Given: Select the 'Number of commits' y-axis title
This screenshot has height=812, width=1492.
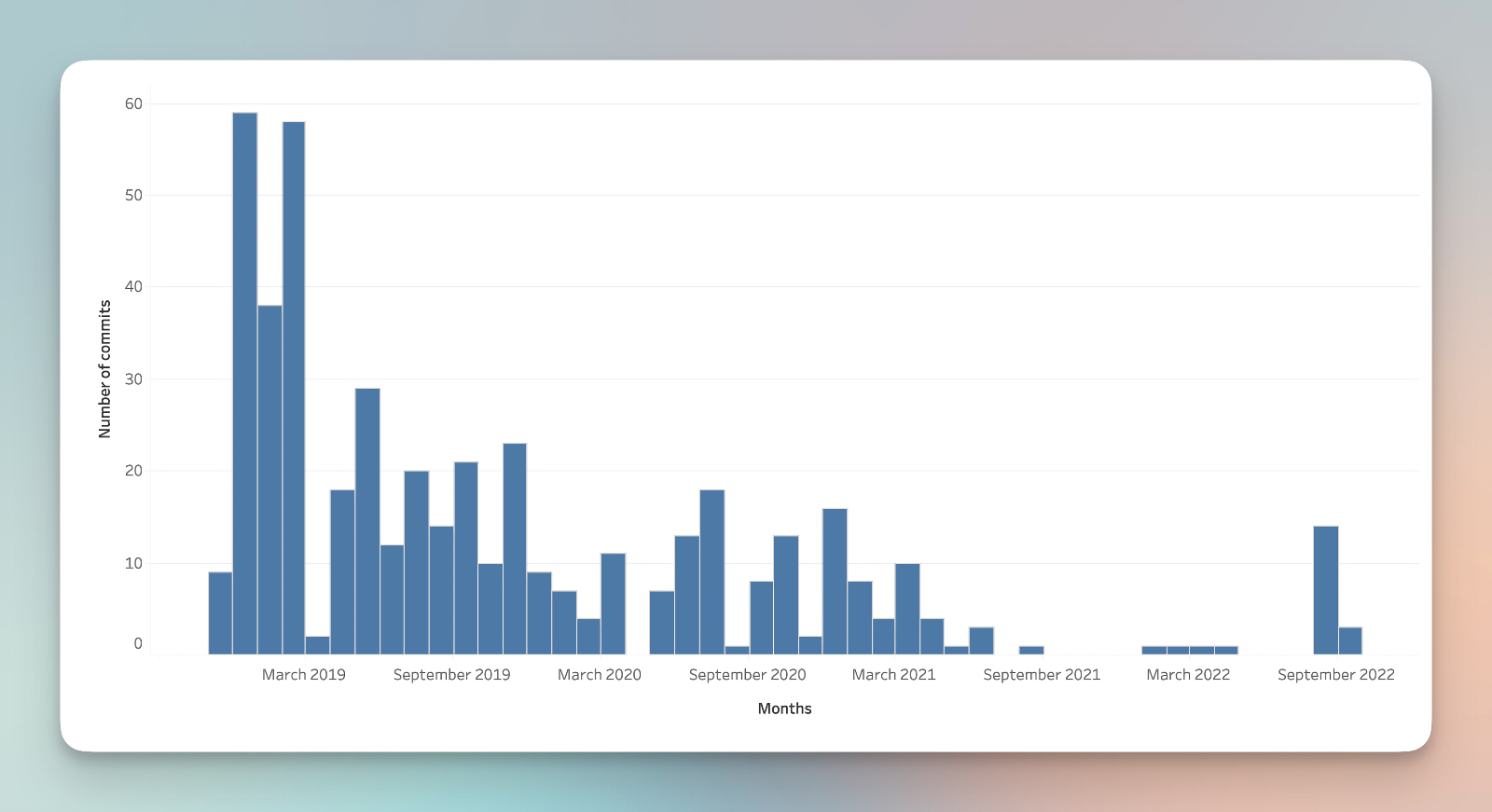Looking at the screenshot, I should click(x=104, y=369).
